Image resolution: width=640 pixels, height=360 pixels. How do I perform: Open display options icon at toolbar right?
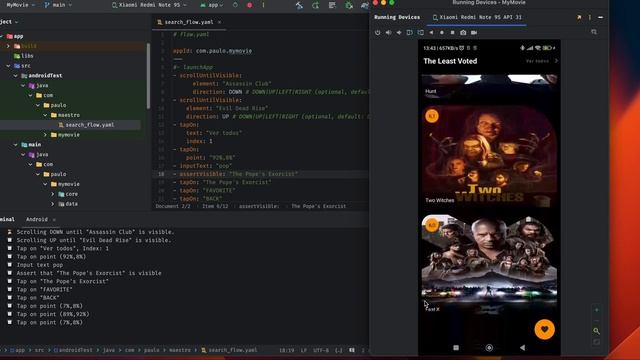pyautogui.click(x=594, y=32)
